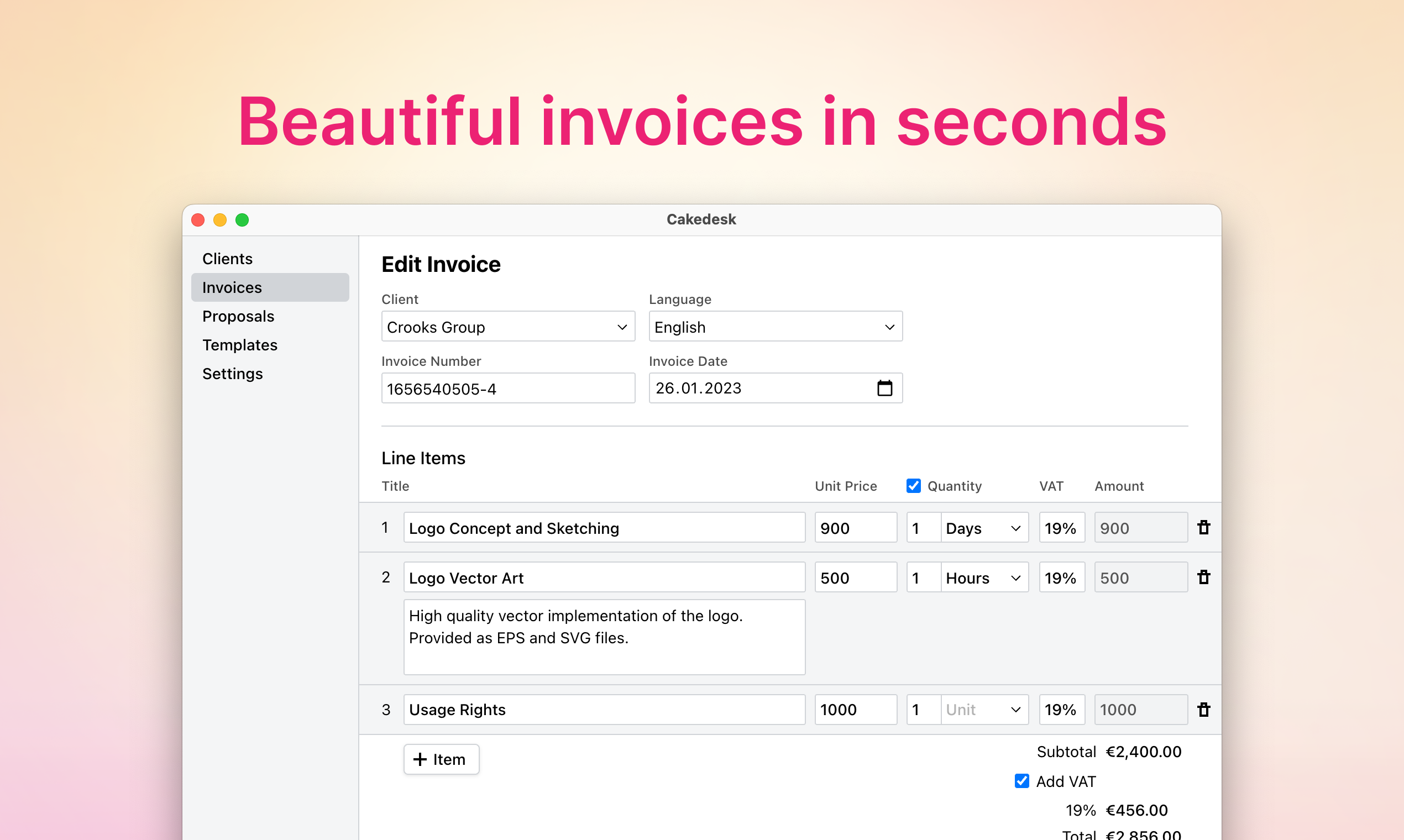
Task: Open the Client dropdown showing Crooks Group
Action: (x=509, y=327)
